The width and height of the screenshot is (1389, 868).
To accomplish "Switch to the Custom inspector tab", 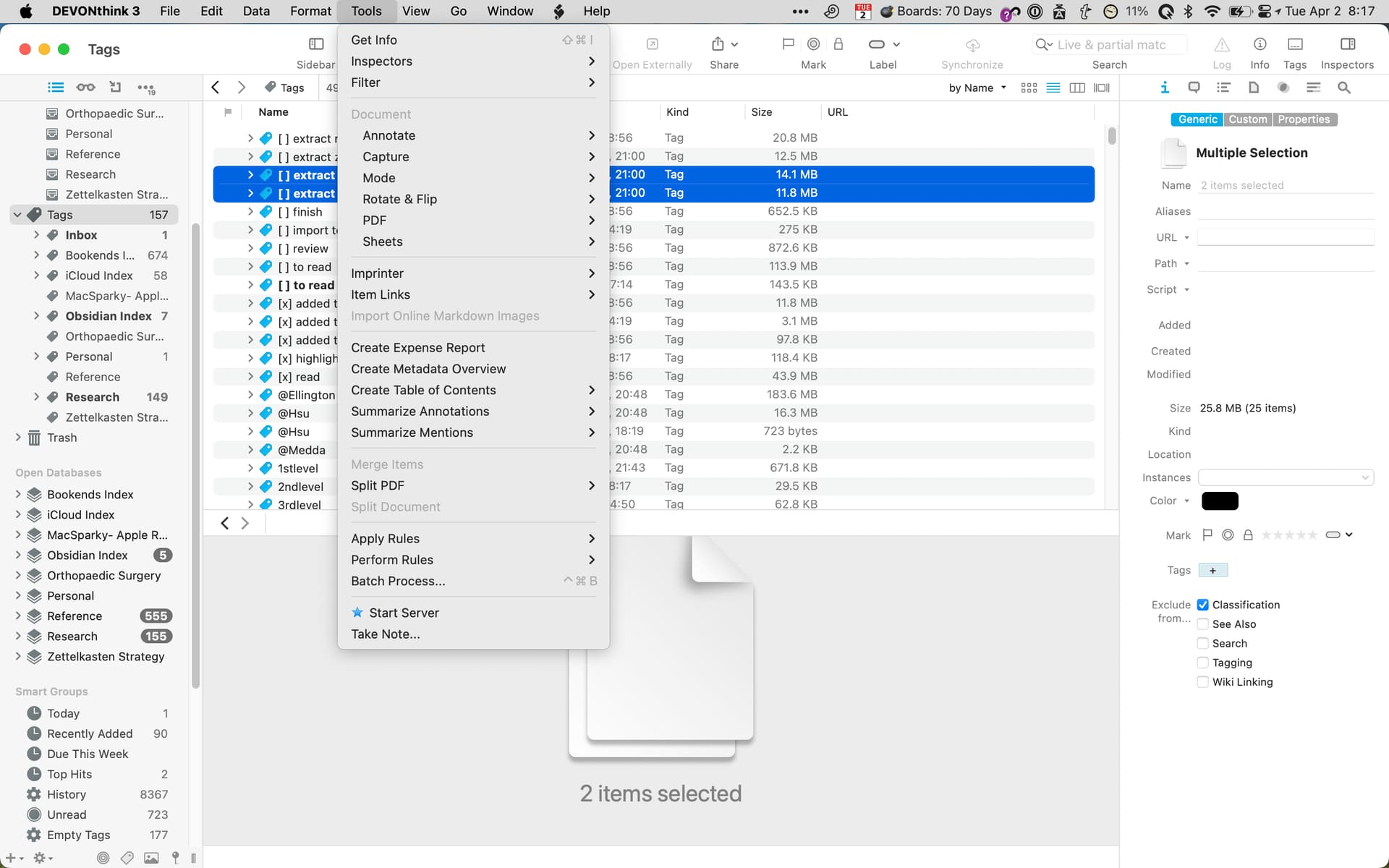I will [1247, 119].
